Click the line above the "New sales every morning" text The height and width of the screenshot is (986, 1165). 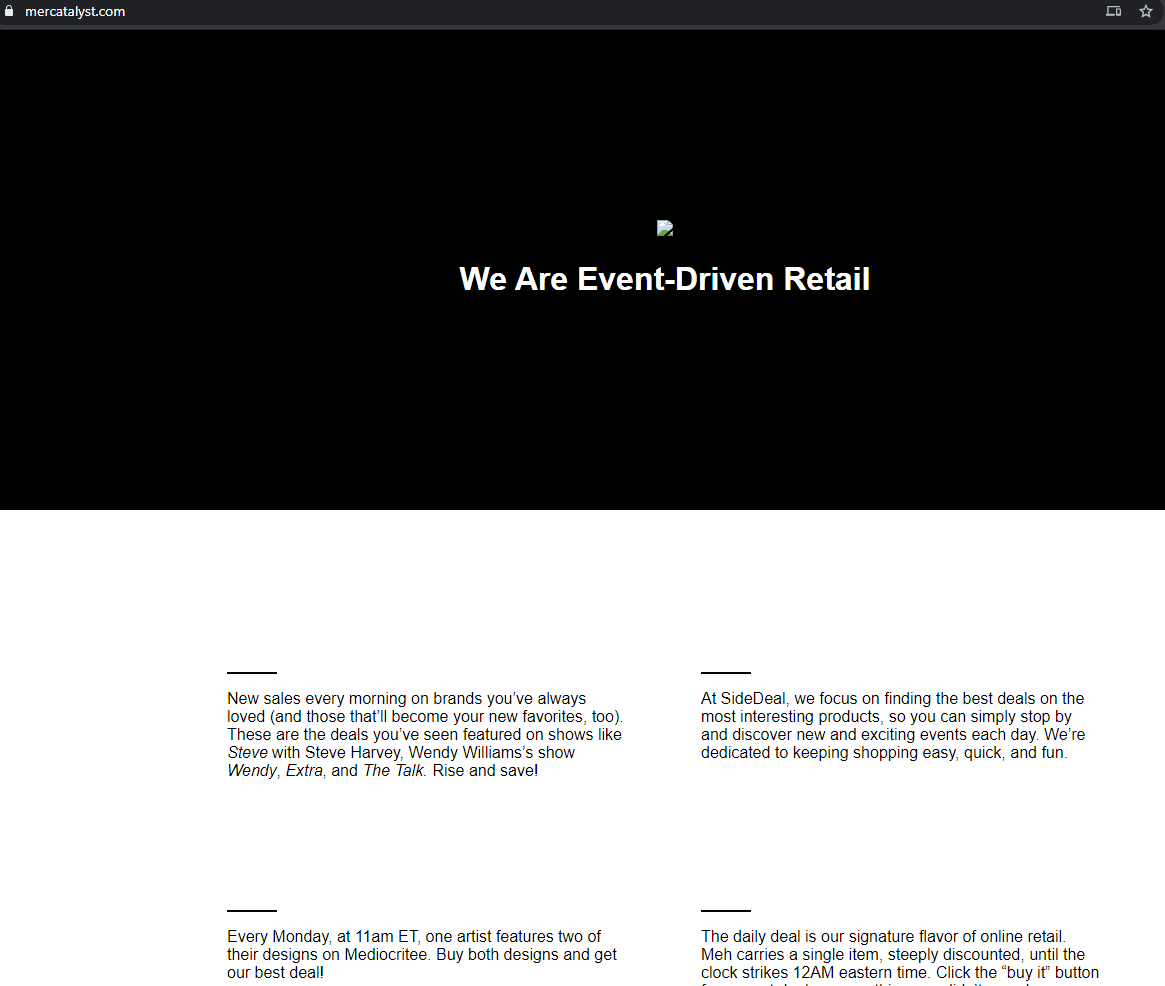(252, 673)
